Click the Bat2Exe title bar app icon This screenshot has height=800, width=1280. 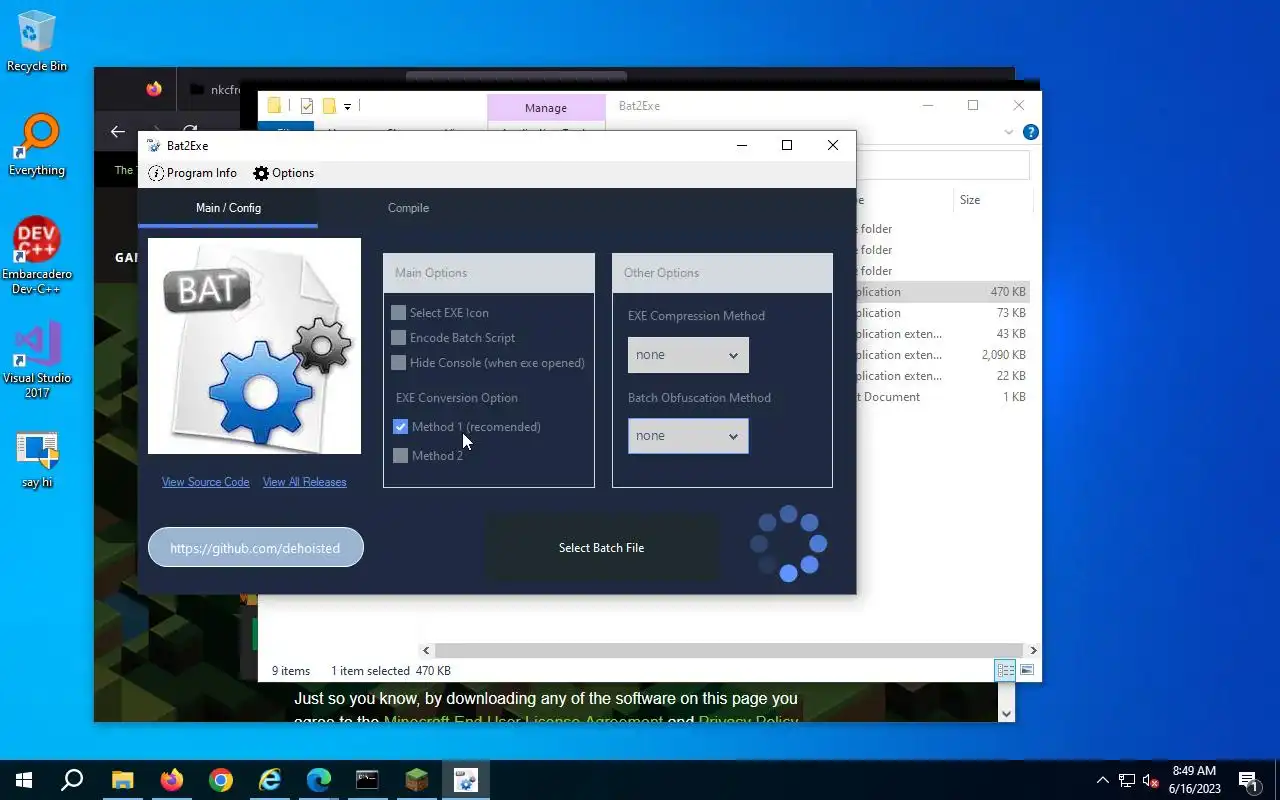(154, 145)
